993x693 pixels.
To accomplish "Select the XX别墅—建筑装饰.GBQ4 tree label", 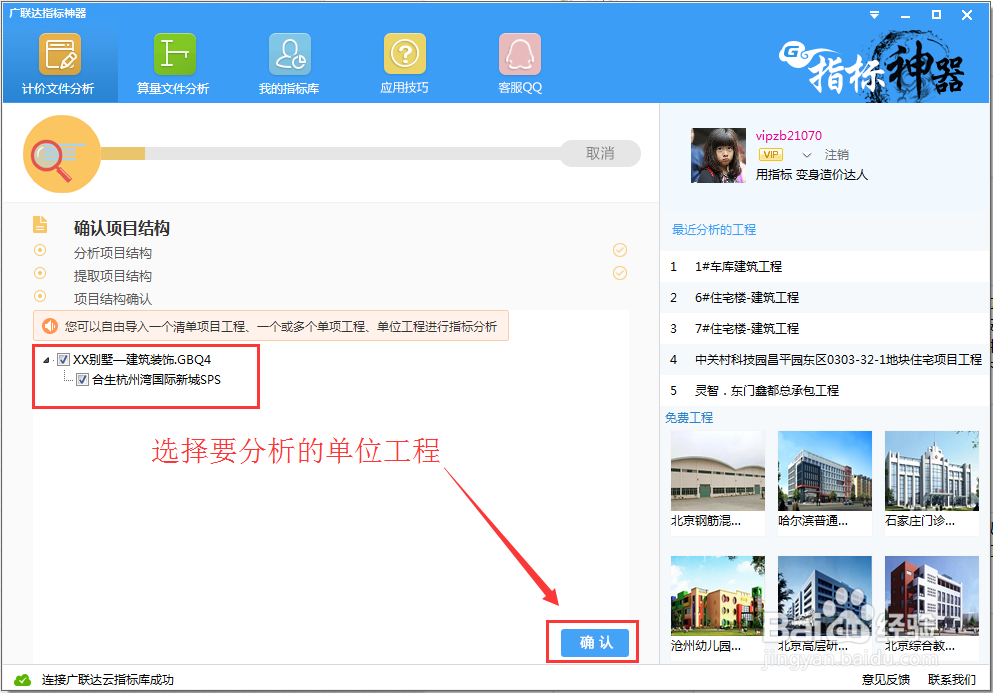I will coord(142,360).
